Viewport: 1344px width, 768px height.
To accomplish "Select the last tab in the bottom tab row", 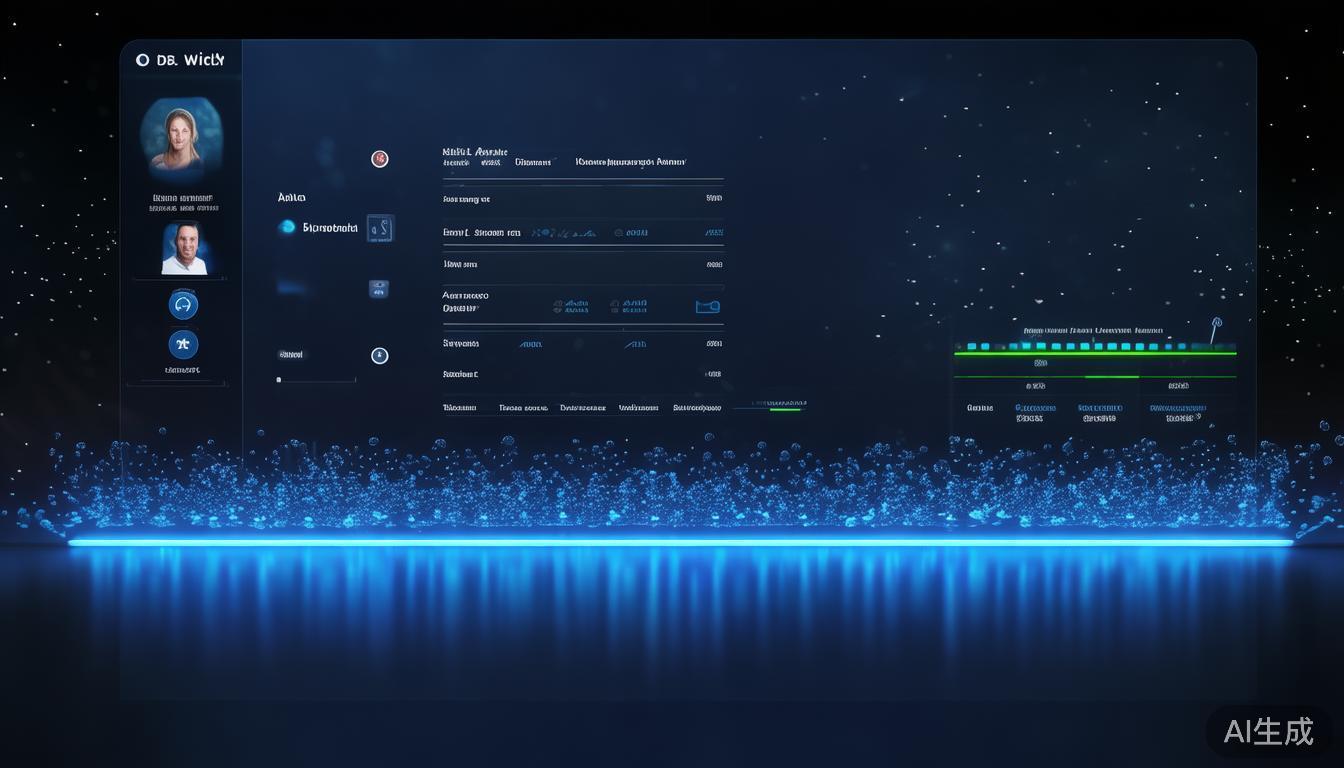I will (x=697, y=408).
